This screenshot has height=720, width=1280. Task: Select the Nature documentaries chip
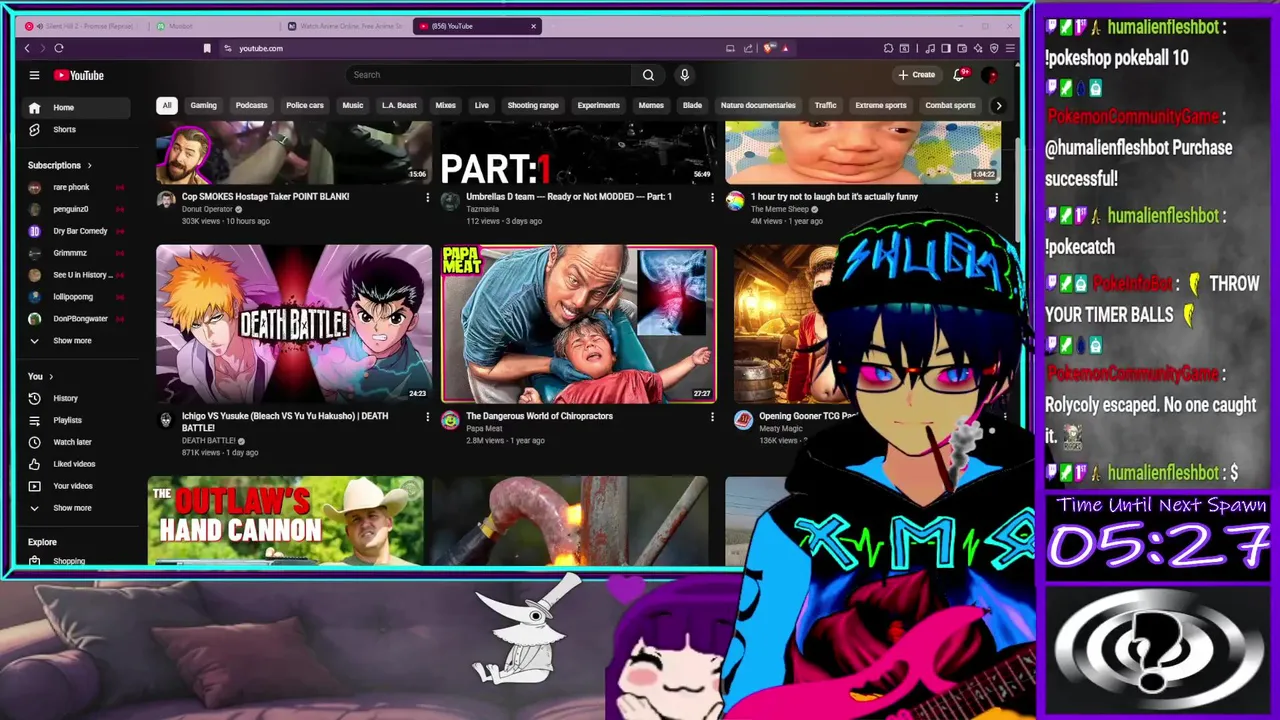click(x=758, y=105)
